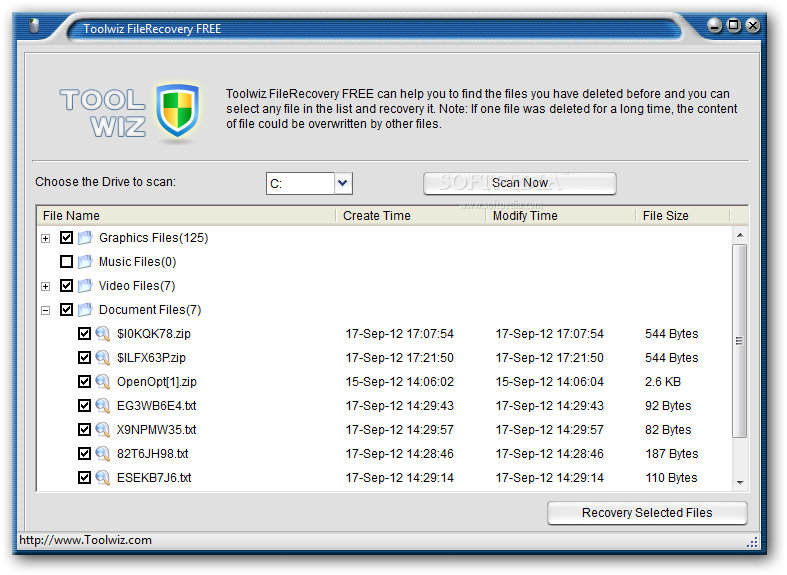Preview icon for ESEKB7J6.txt

point(103,478)
